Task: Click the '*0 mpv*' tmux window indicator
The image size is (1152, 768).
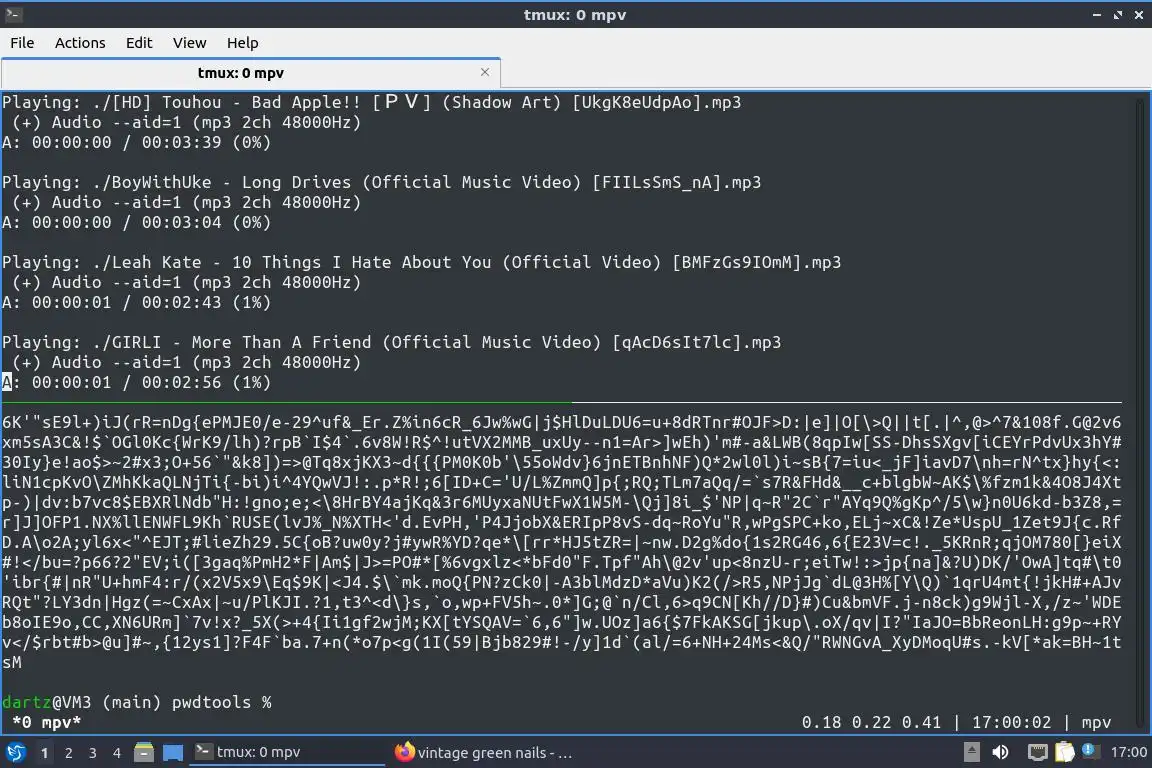Action: click(46, 722)
